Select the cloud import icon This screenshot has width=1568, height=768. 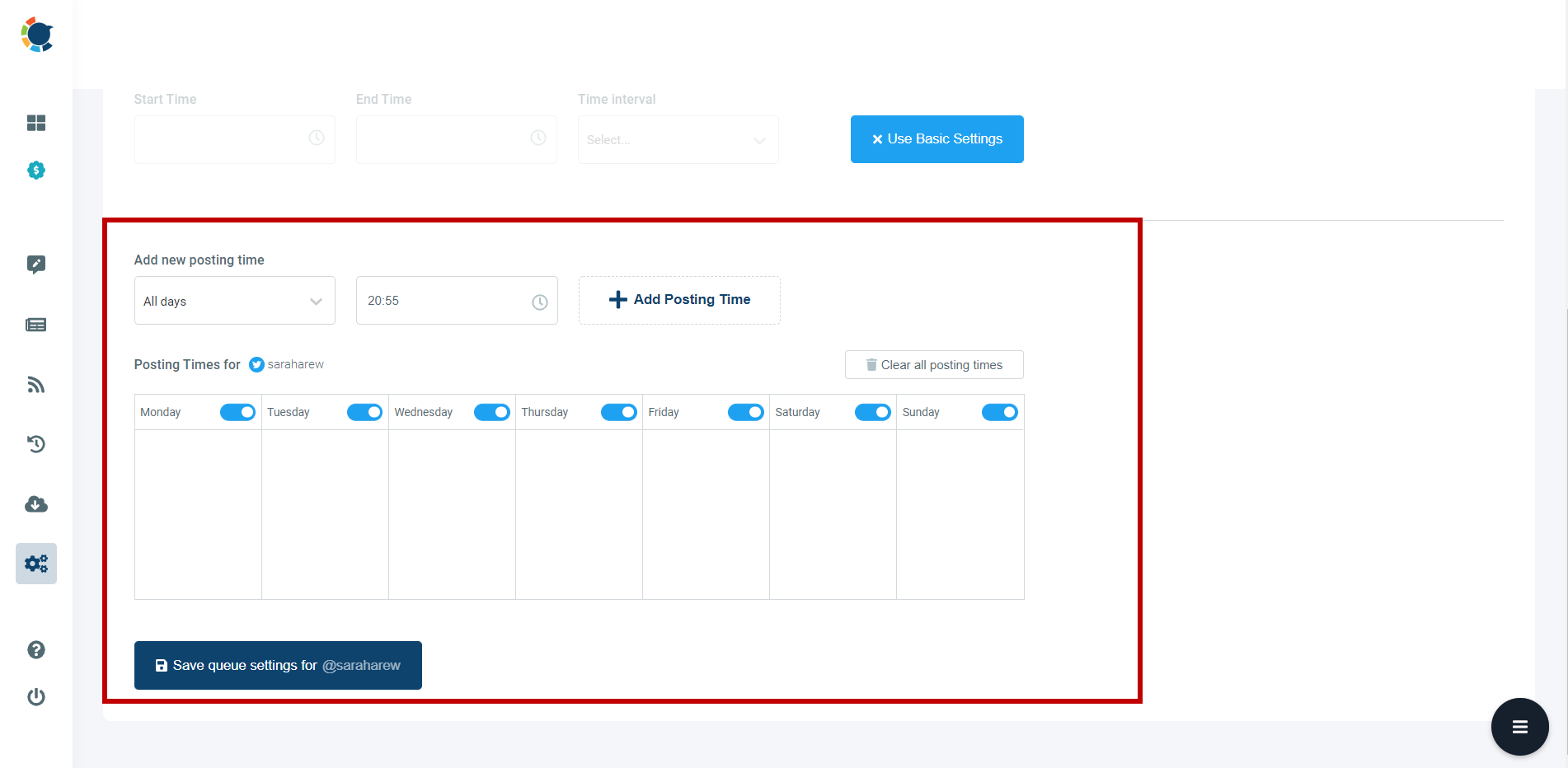pos(36,503)
